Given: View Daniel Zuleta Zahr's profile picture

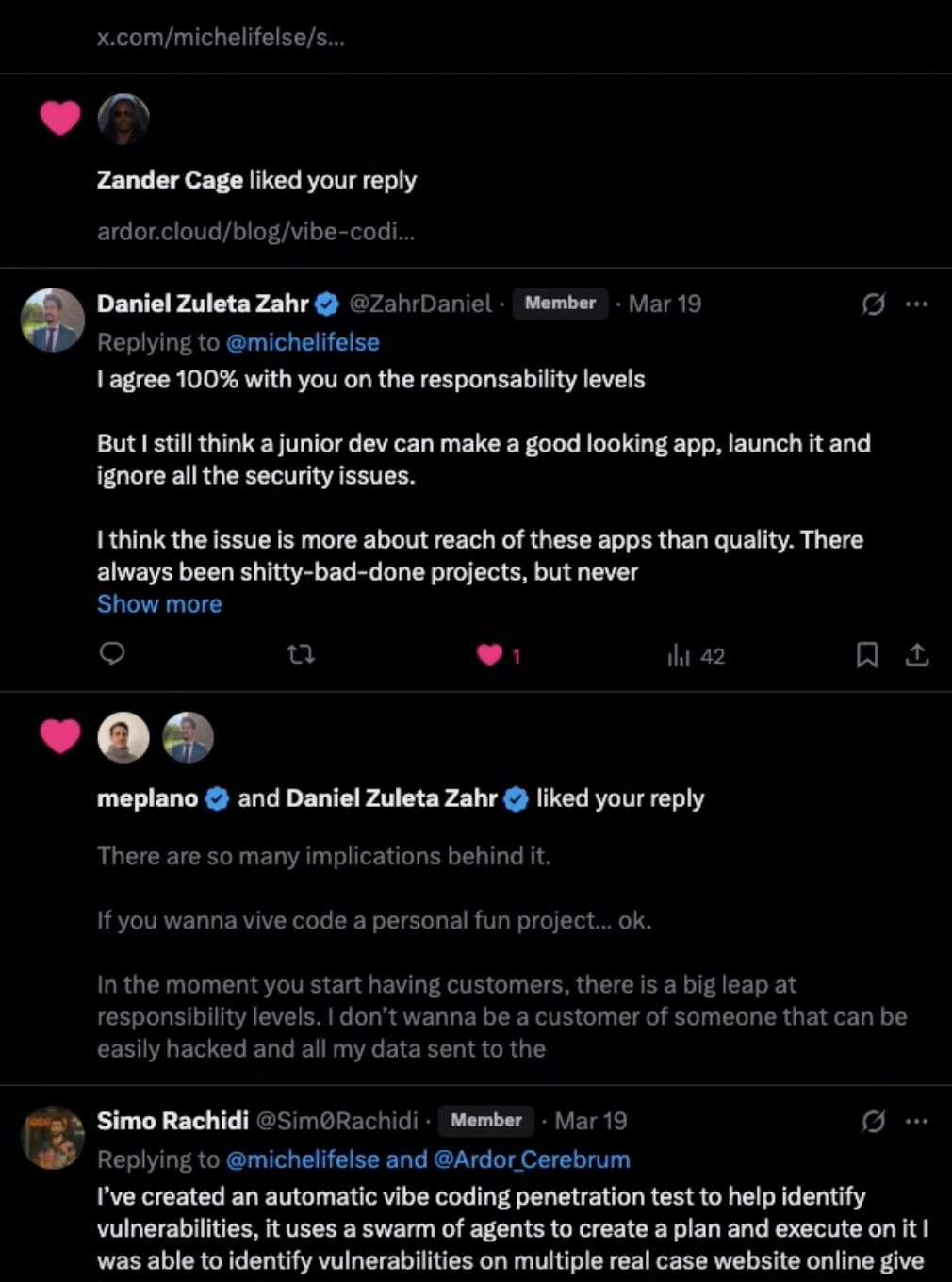Looking at the screenshot, I should pyautogui.click(x=53, y=320).
